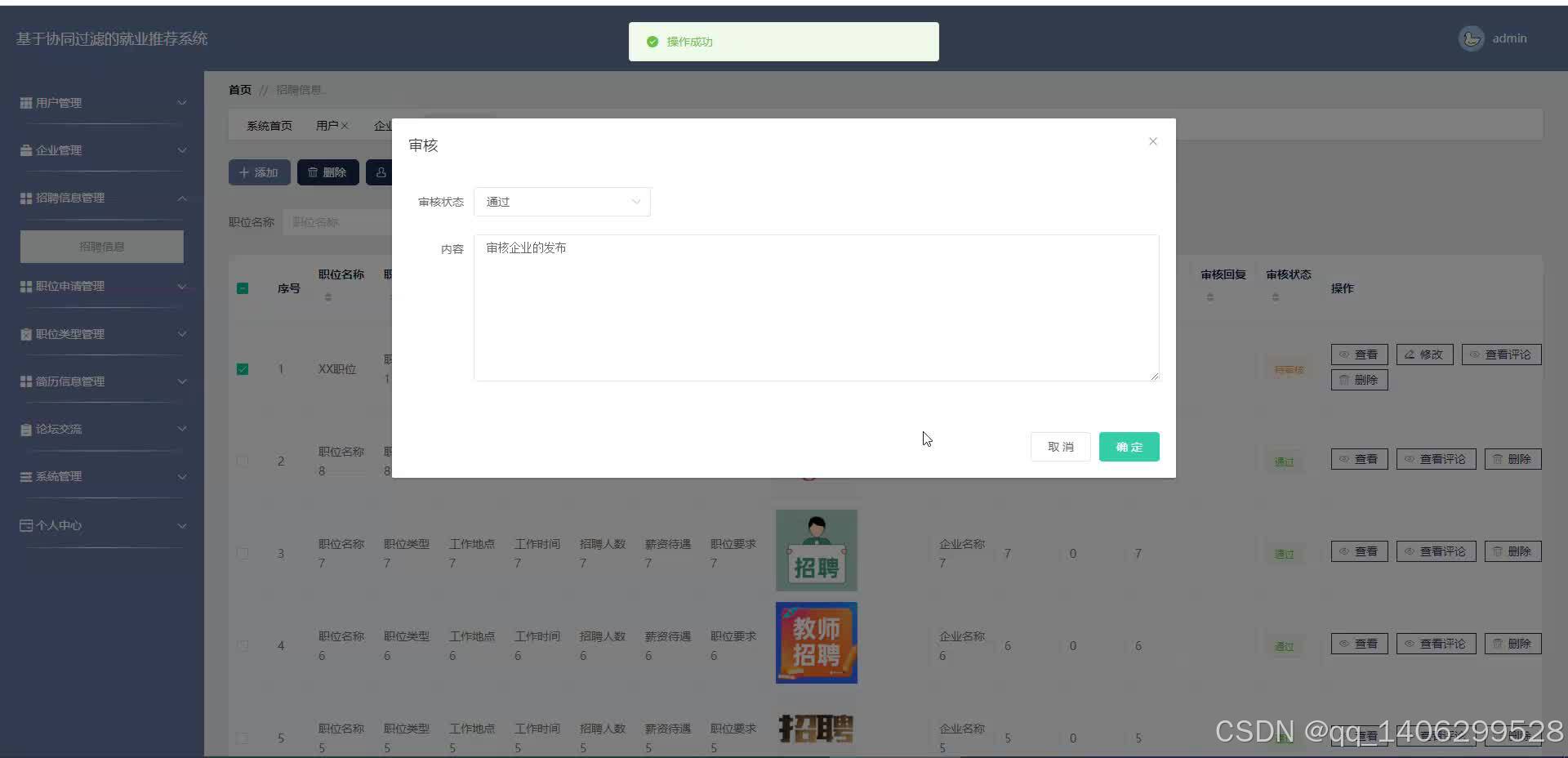Expand the 简历信息管理 sidebar menu
This screenshot has height=758, width=1568.
tap(102, 381)
